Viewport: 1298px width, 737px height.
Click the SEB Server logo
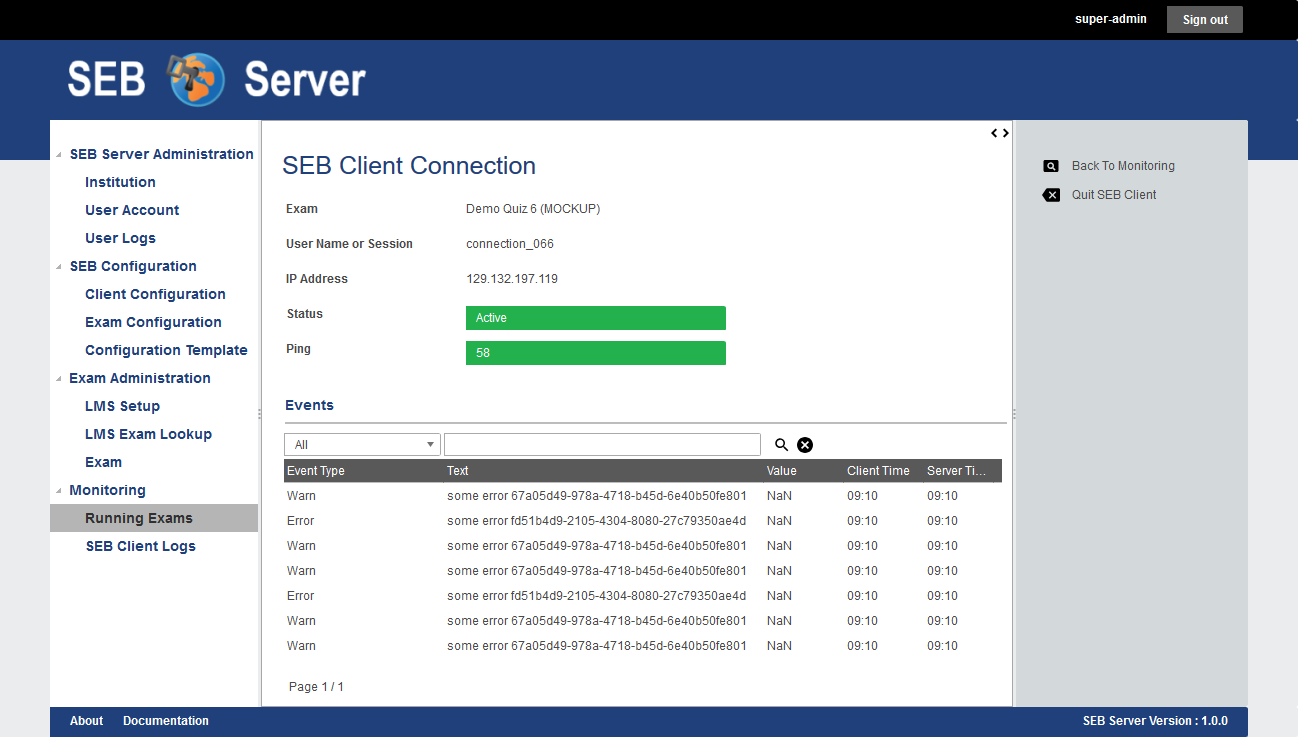tap(216, 80)
